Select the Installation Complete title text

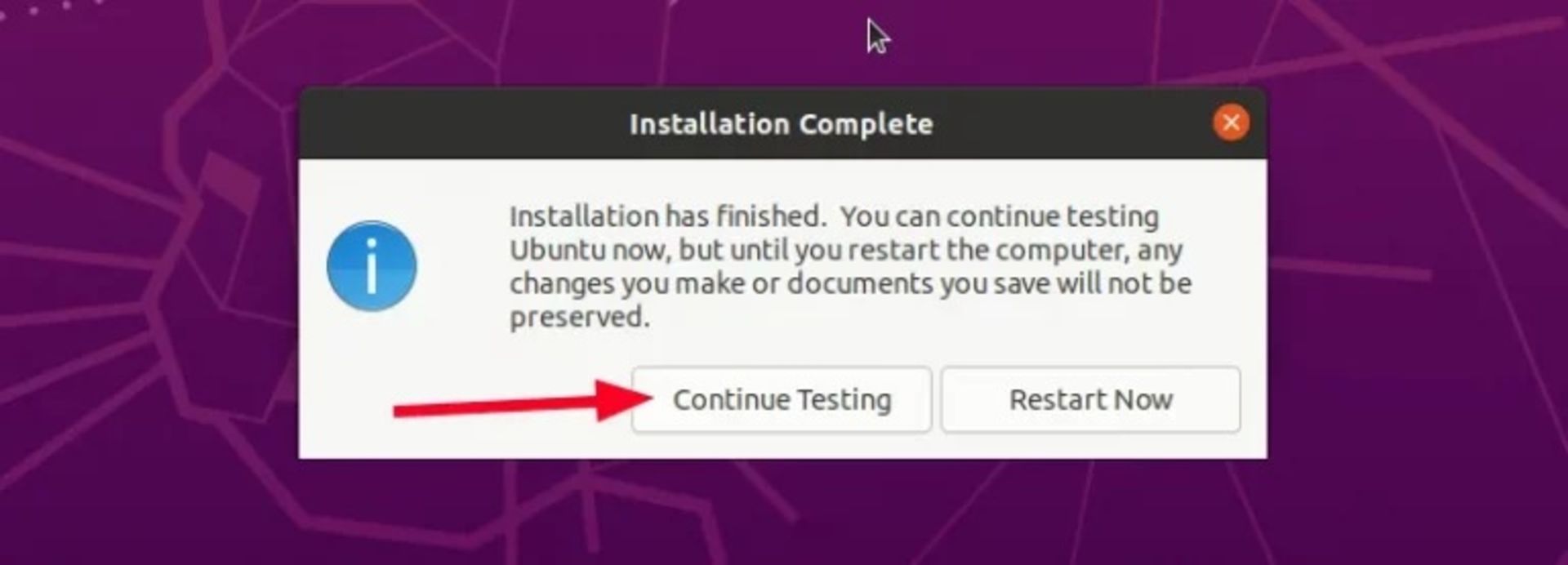[x=782, y=124]
